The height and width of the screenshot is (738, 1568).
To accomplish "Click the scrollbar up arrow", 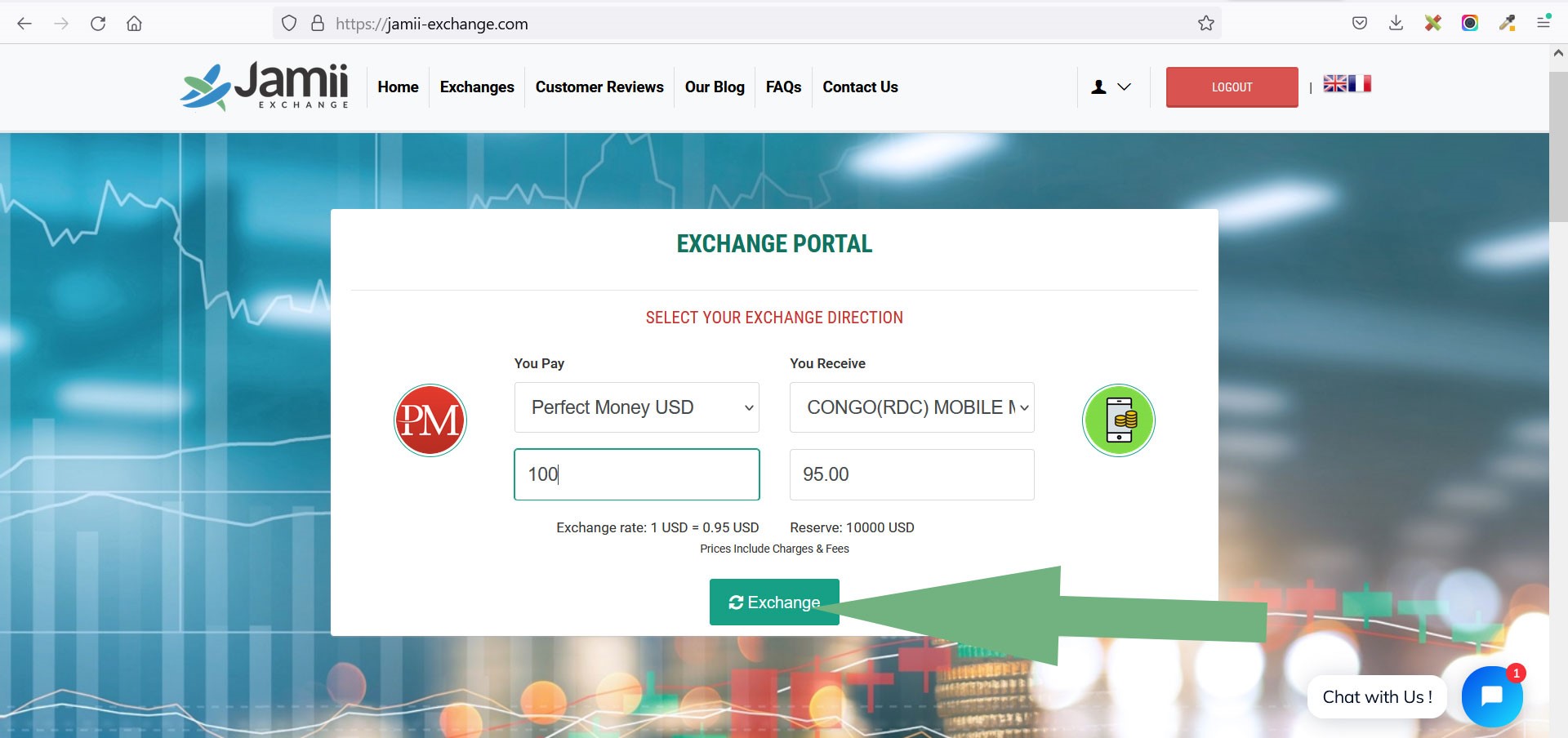I will [1558, 52].
